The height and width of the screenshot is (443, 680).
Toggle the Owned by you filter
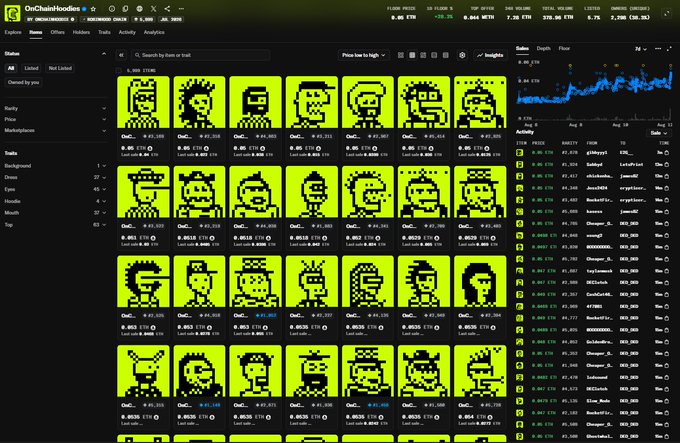point(23,82)
